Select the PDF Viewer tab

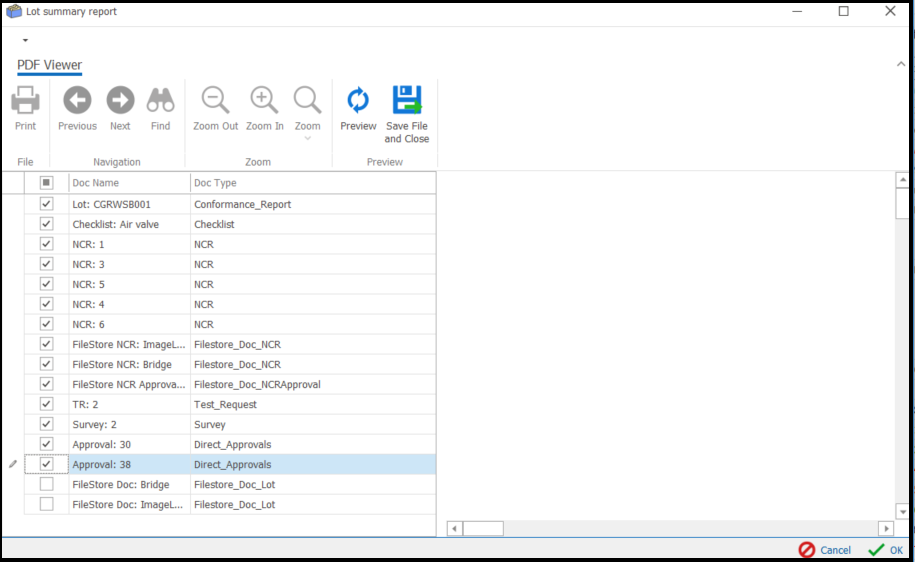[x=49, y=65]
